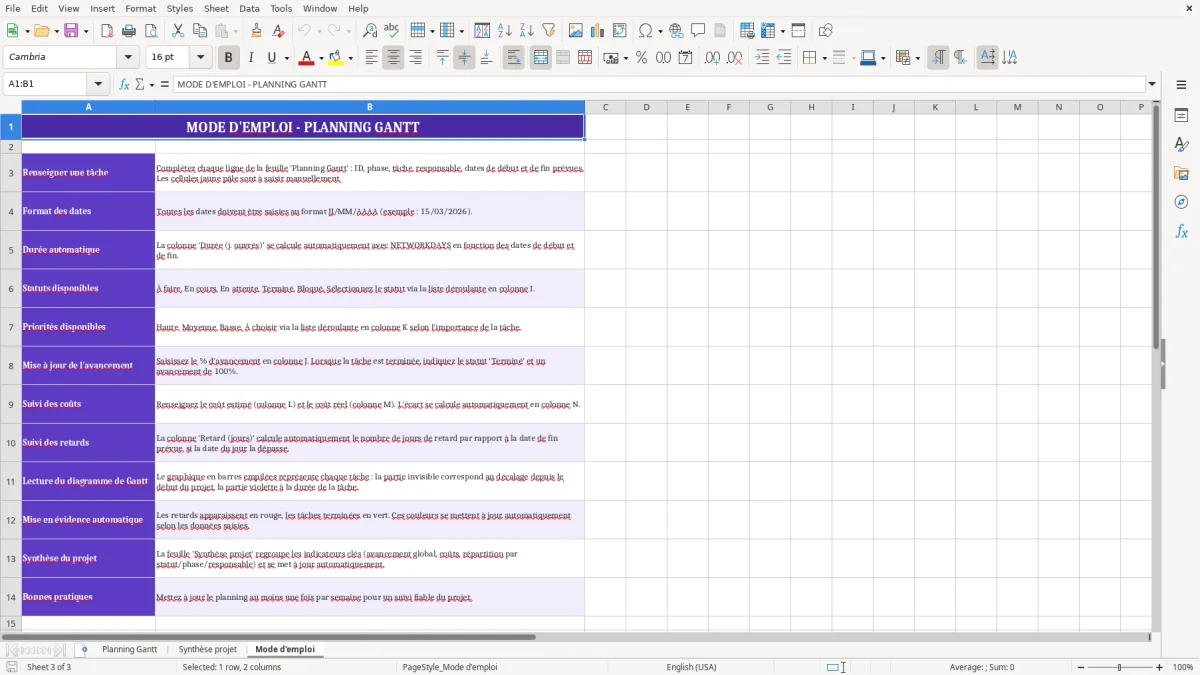Image resolution: width=1200 pixels, height=675 pixels.
Task: Toggle Bold formatting button
Action: click(228, 58)
